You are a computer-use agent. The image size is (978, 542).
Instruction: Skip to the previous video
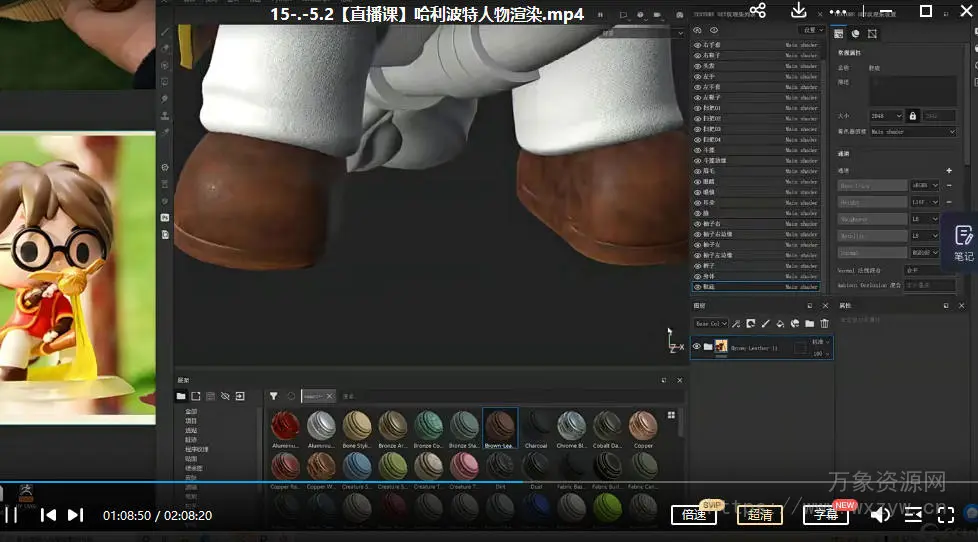coord(47,515)
